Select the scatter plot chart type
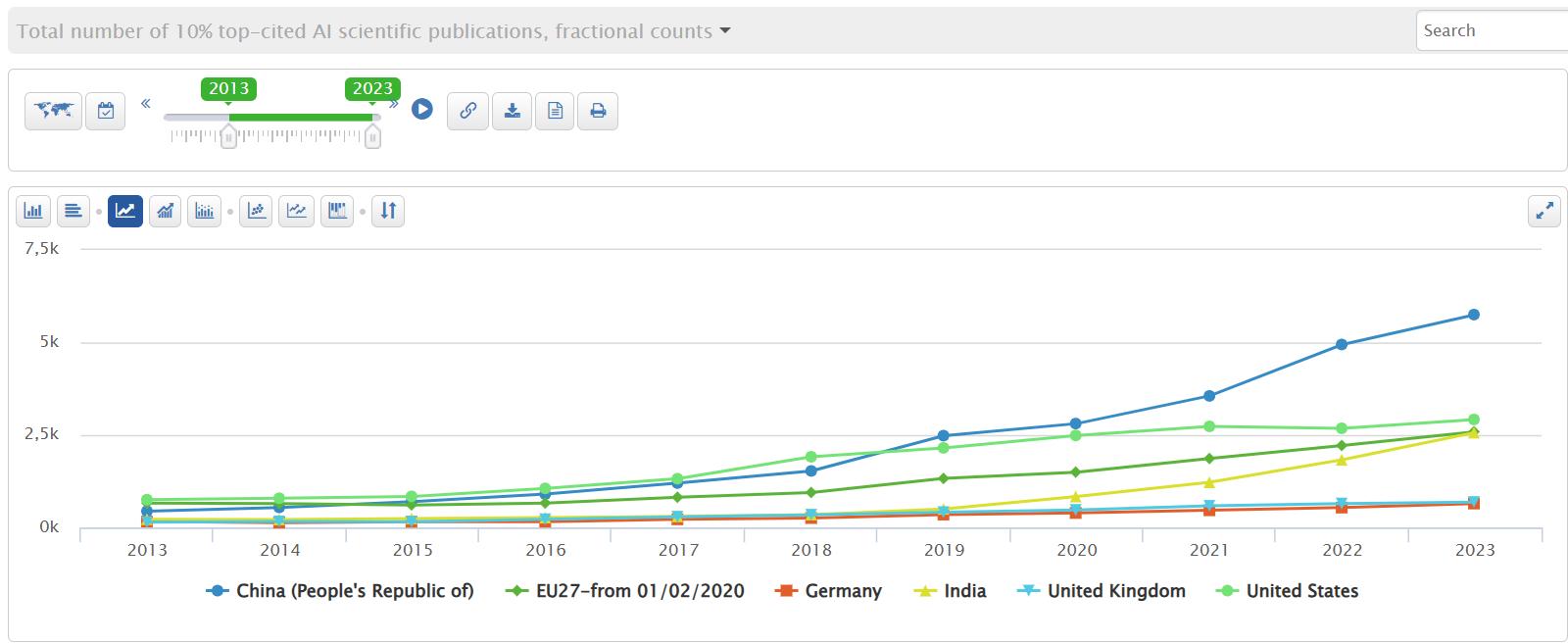The image size is (1568, 644). tap(256, 211)
